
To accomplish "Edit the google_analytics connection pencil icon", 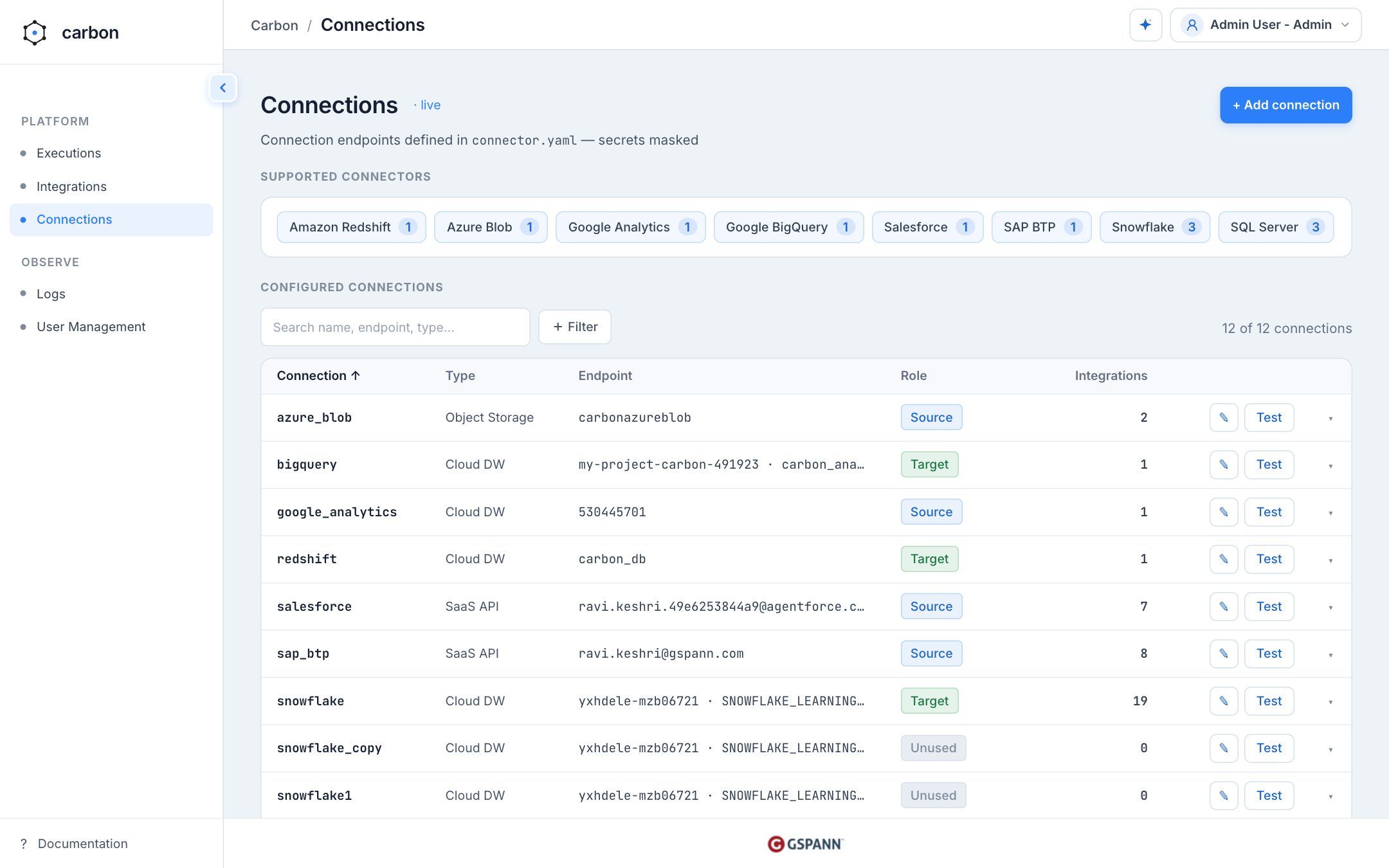I will point(1224,512).
